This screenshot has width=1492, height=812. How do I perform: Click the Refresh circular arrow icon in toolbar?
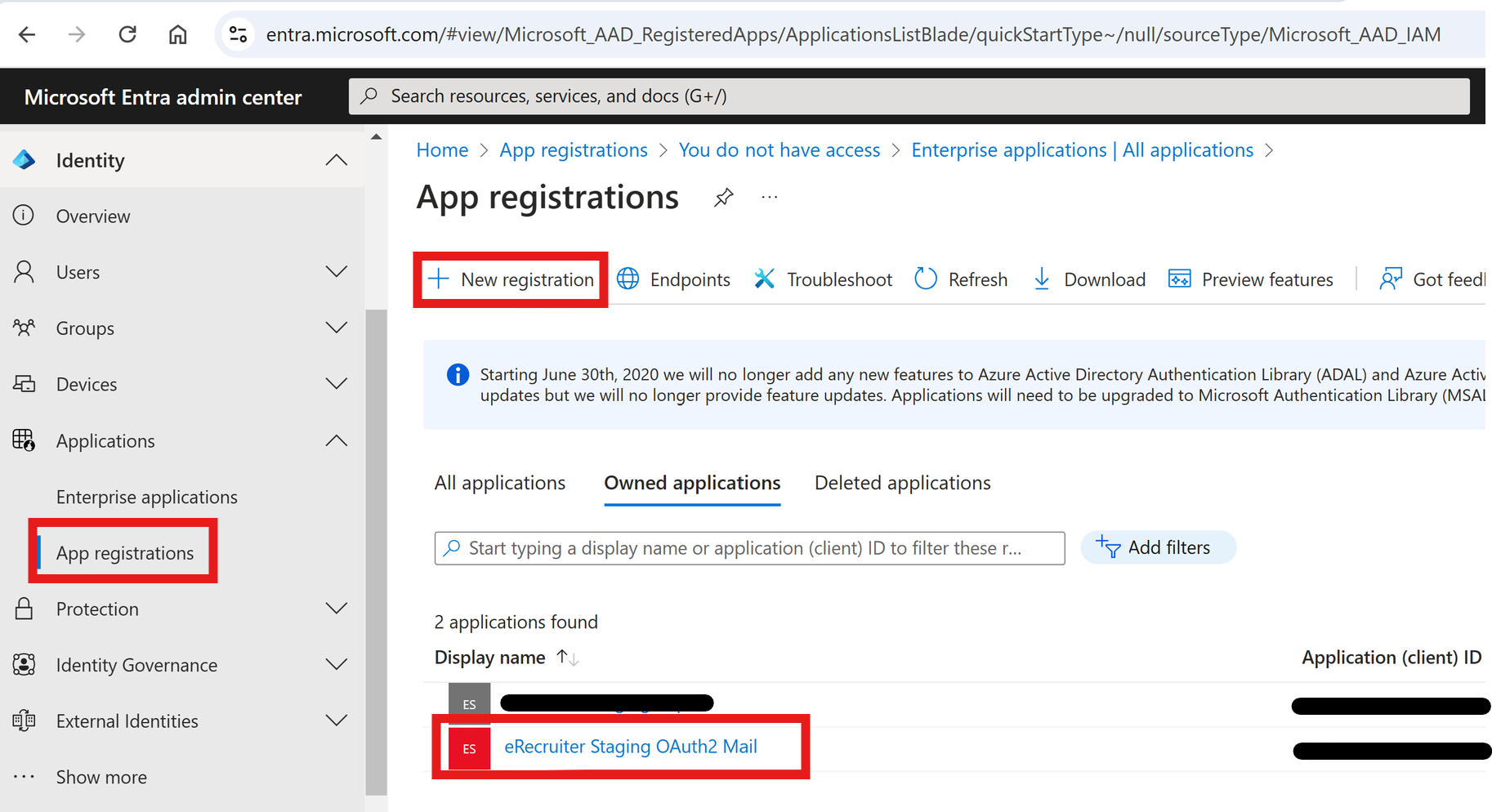point(926,279)
